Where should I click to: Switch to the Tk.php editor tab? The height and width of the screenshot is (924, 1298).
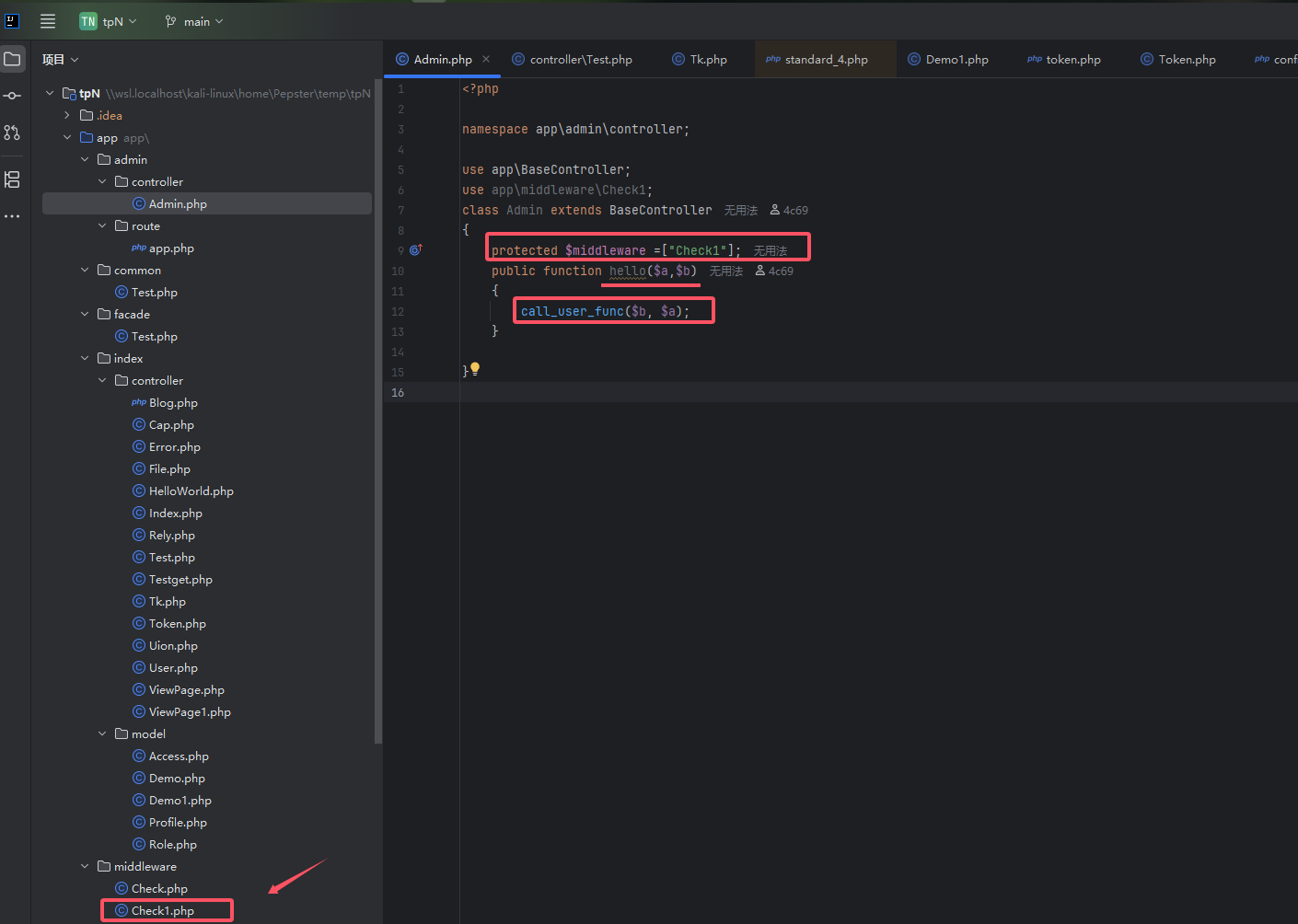[700, 59]
